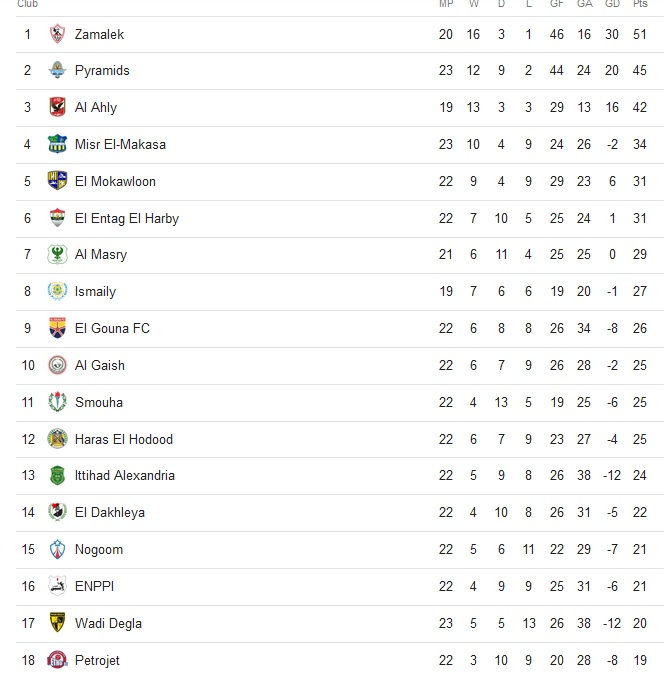Click Misr El-Makasa team badge

coord(57,144)
